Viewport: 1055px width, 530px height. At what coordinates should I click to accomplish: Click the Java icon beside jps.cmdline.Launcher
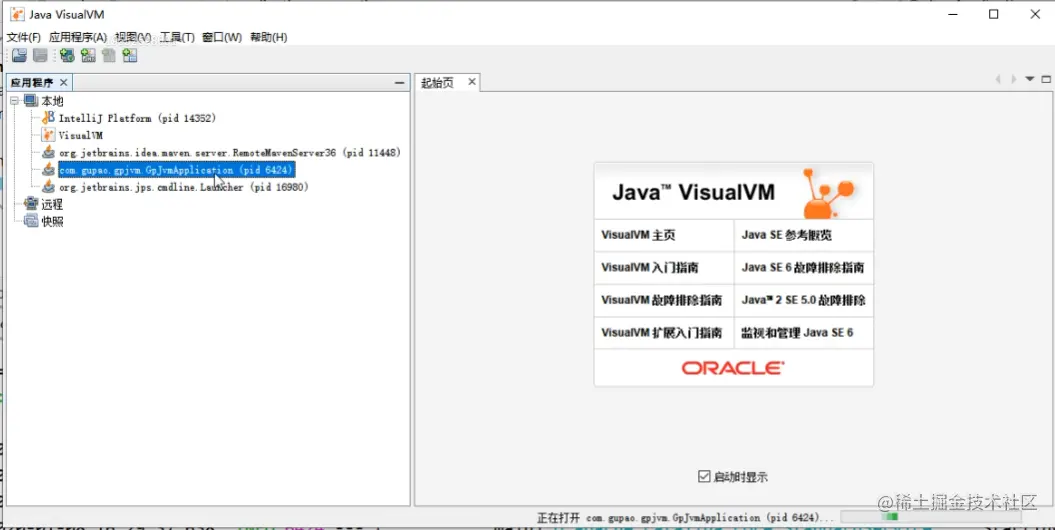point(48,187)
